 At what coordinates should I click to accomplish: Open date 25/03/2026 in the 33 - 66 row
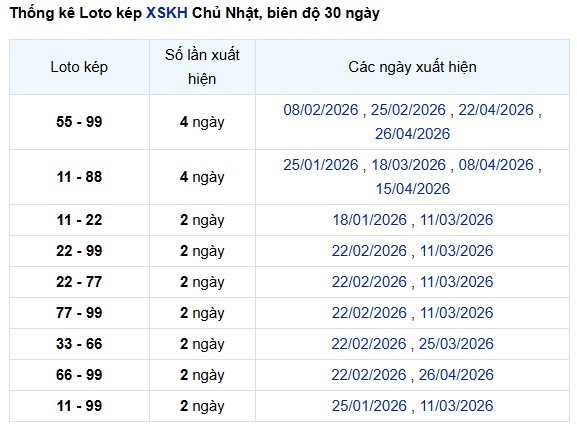coord(456,343)
